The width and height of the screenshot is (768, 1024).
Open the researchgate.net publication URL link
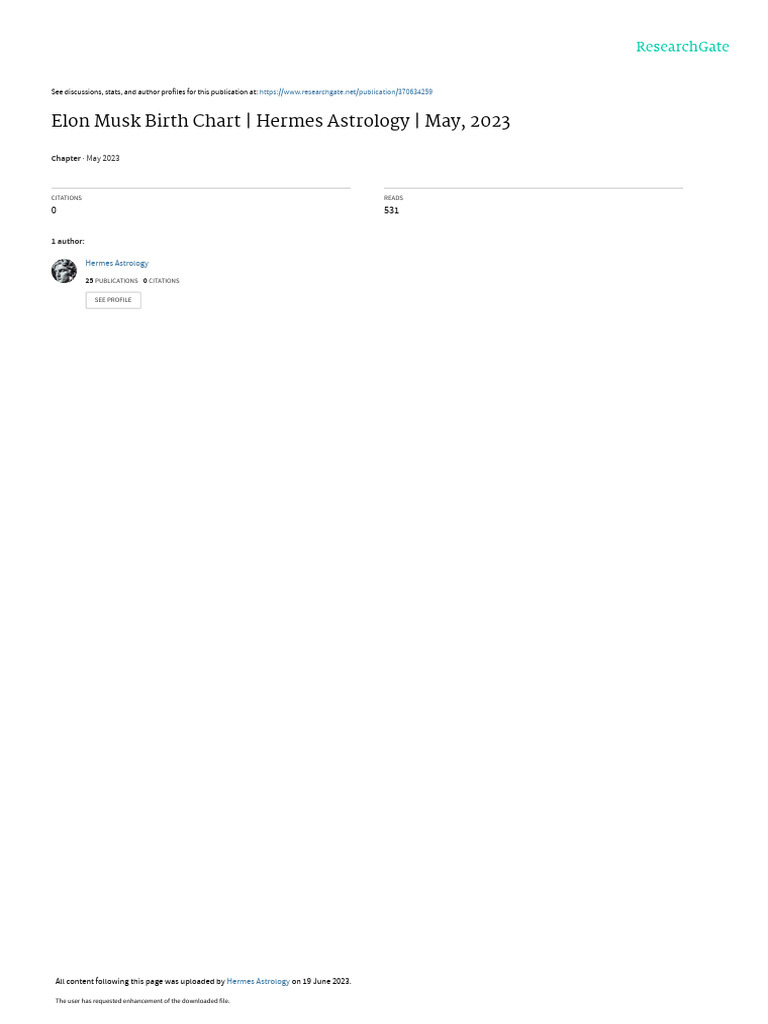tap(345, 92)
